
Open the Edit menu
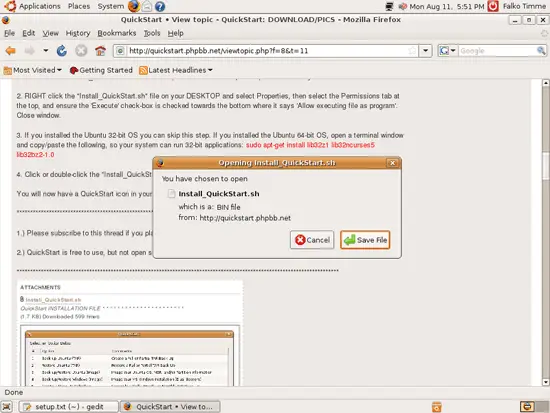click(28, 33)
